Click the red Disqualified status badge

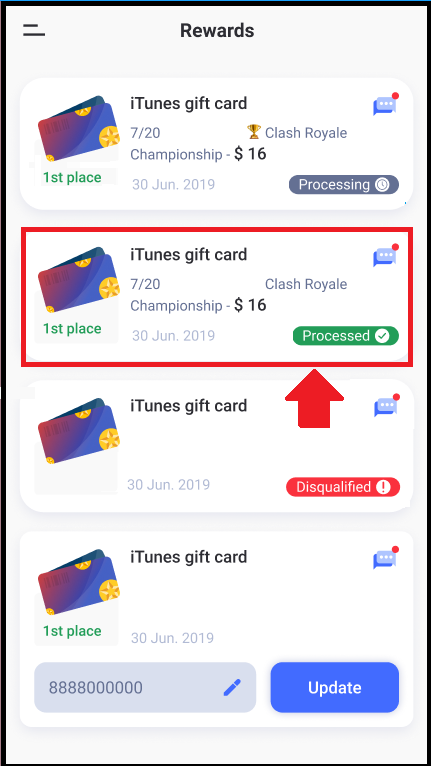click(343, 487)
